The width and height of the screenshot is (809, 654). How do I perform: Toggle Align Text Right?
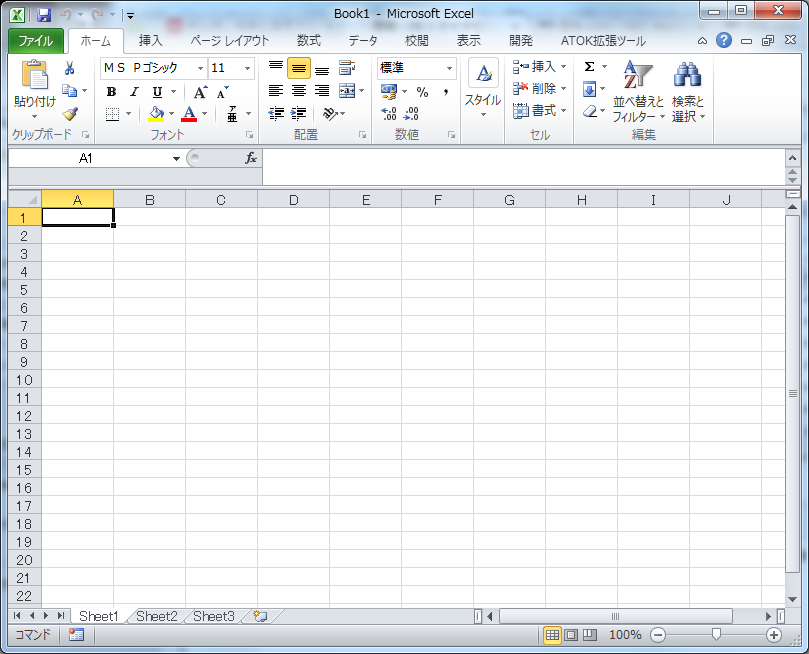321,91
